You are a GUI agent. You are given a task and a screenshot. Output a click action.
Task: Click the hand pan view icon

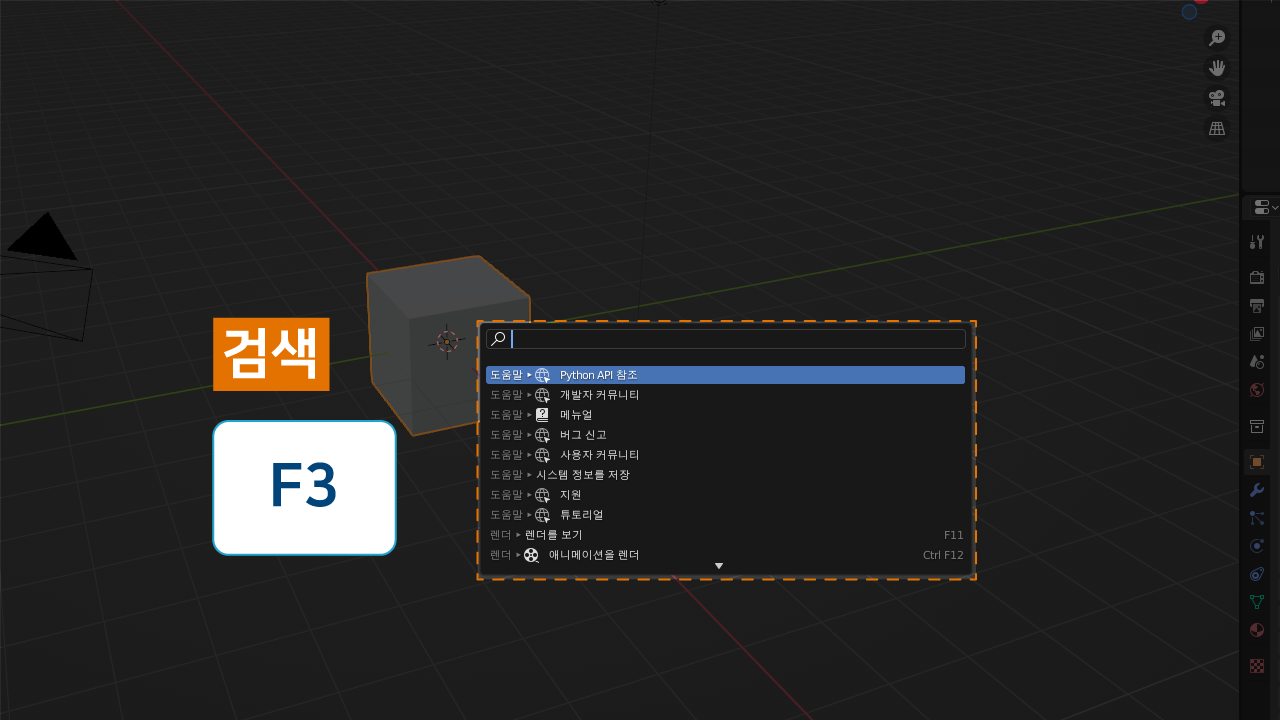[x=1217, y=68]
